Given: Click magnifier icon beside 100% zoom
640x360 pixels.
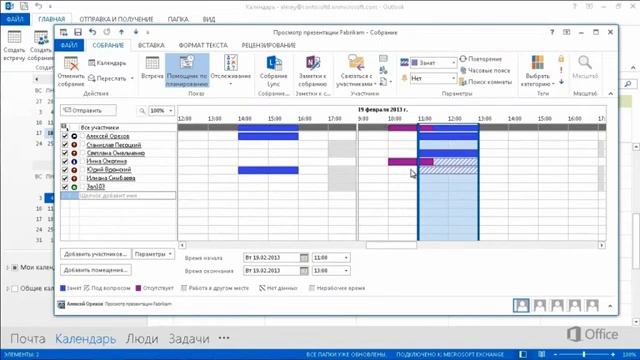Looking at the screenshot, I should pos(142,111).
